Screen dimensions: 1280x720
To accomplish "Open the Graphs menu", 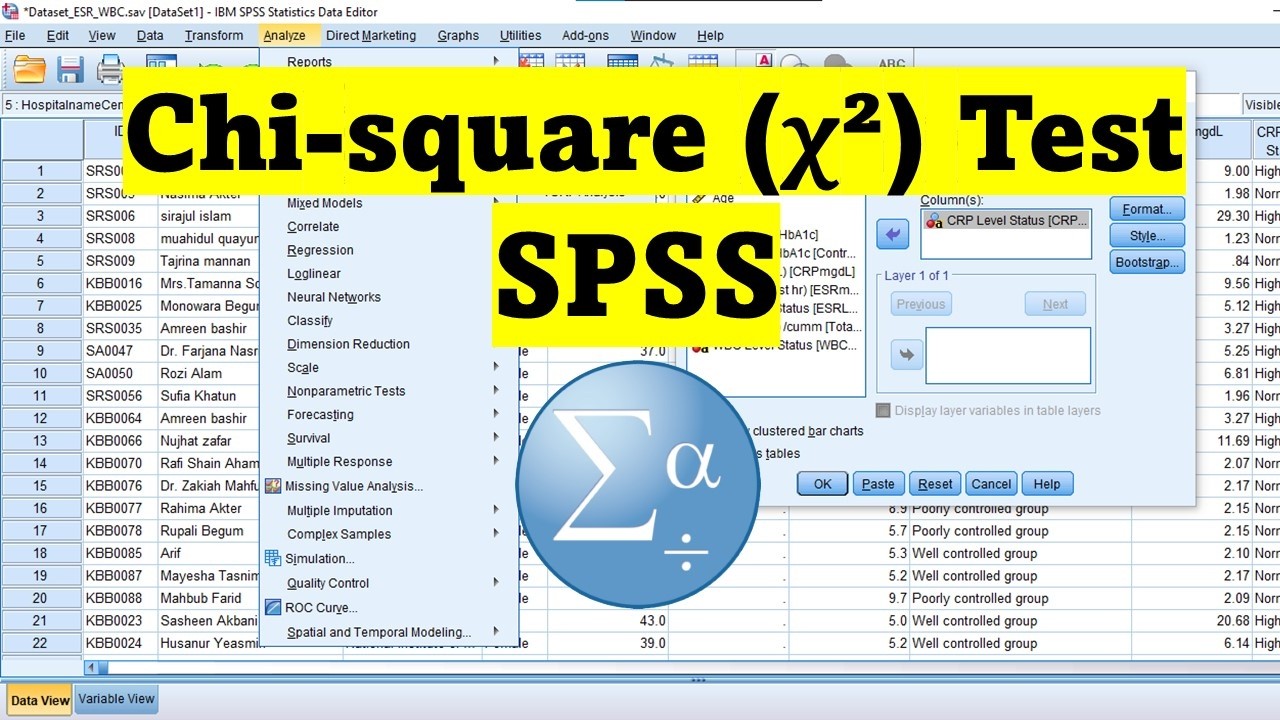I will [x=458, y=35].
